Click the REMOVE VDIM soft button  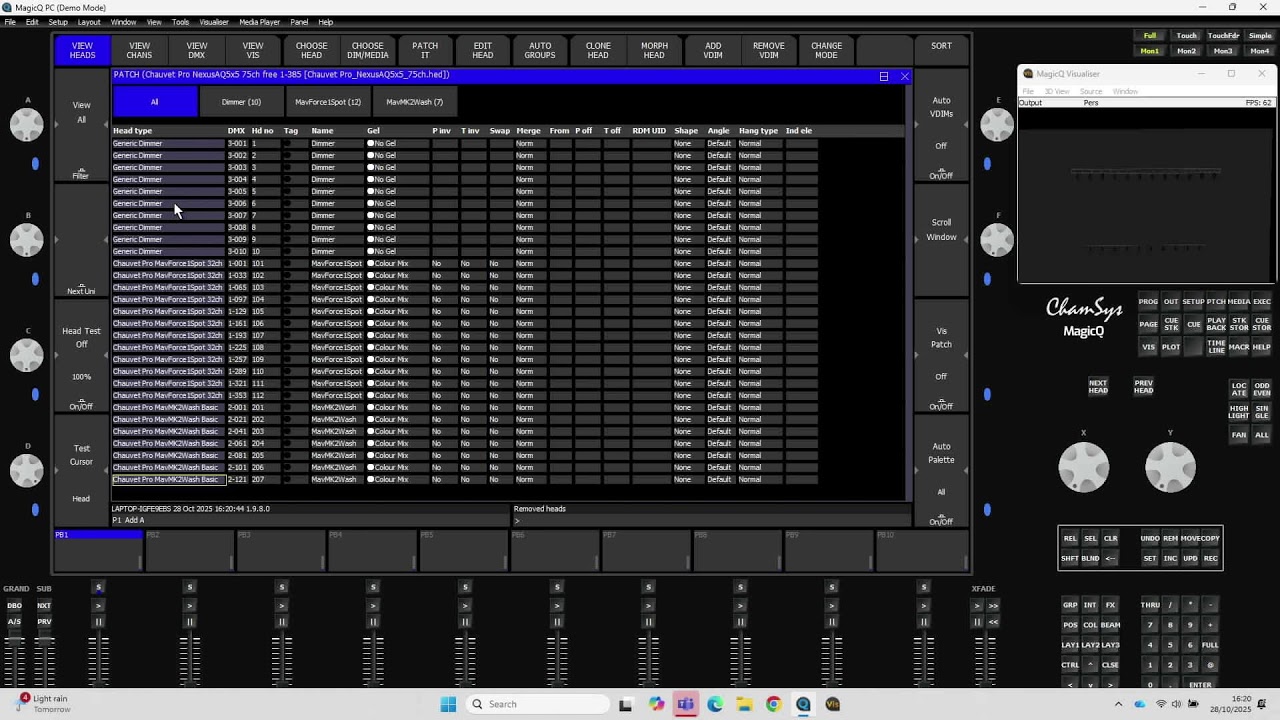(769, 50)
